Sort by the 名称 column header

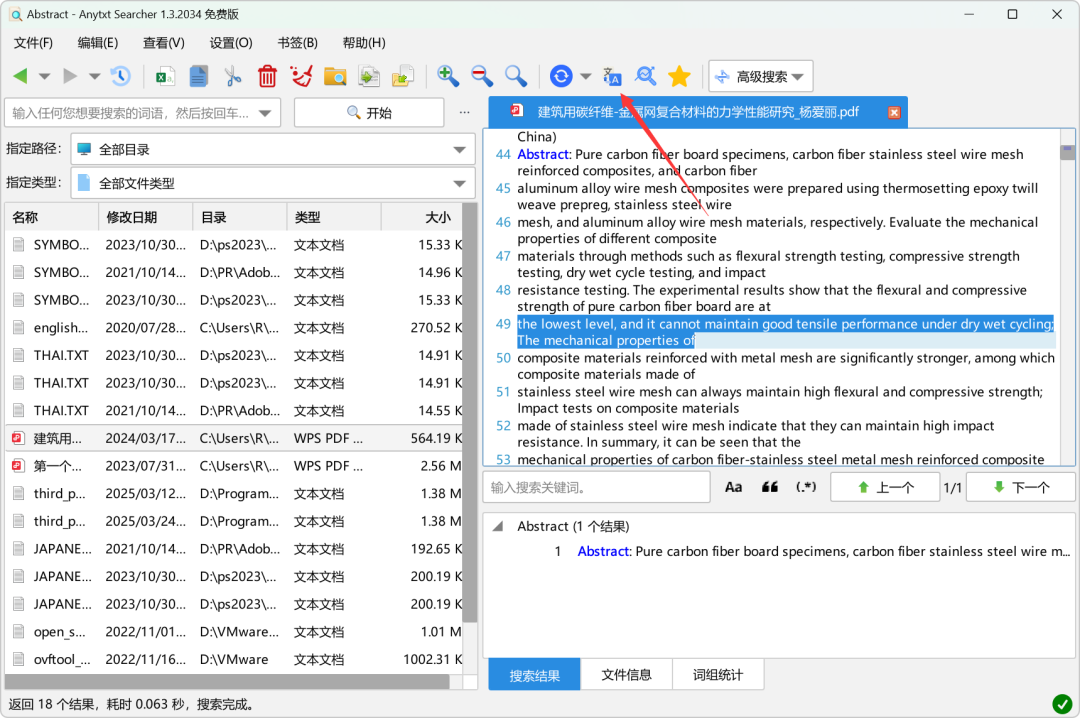point(52,217)
